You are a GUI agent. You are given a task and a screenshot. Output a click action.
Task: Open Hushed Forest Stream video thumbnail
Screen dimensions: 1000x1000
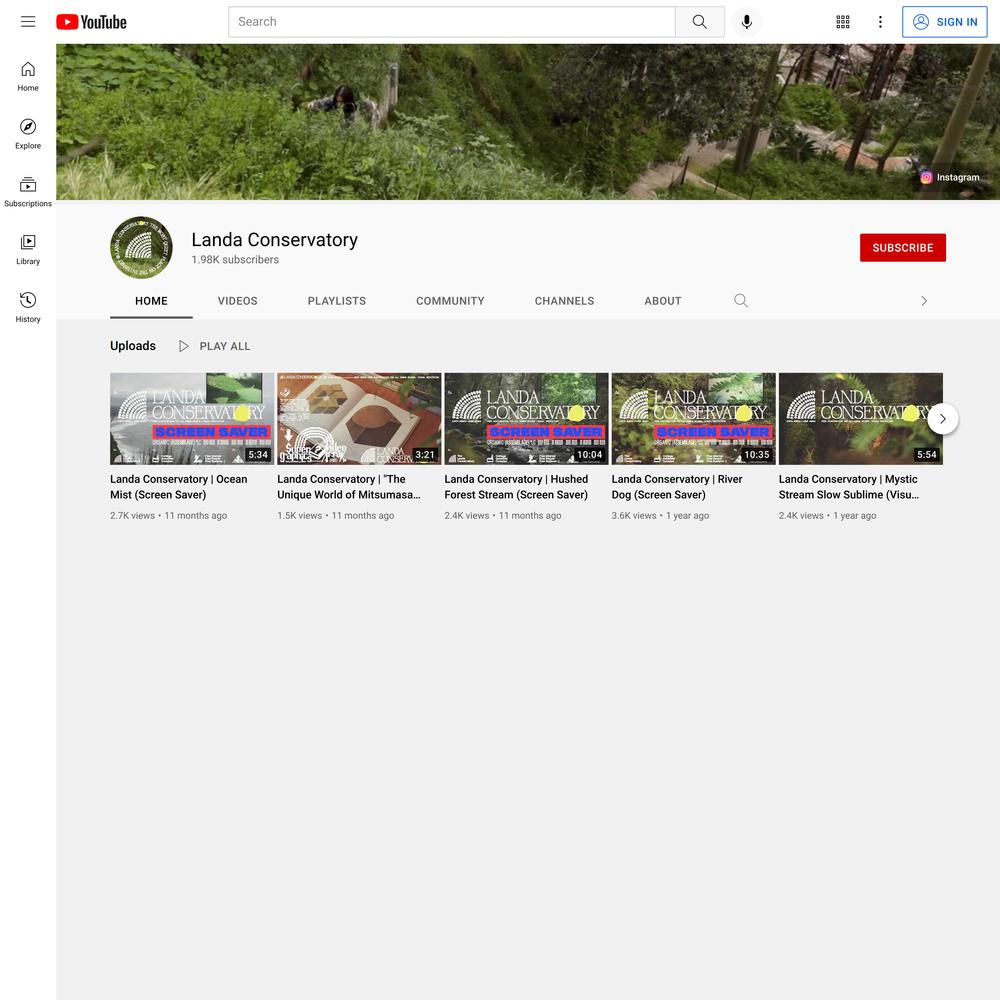pos(526,419)
